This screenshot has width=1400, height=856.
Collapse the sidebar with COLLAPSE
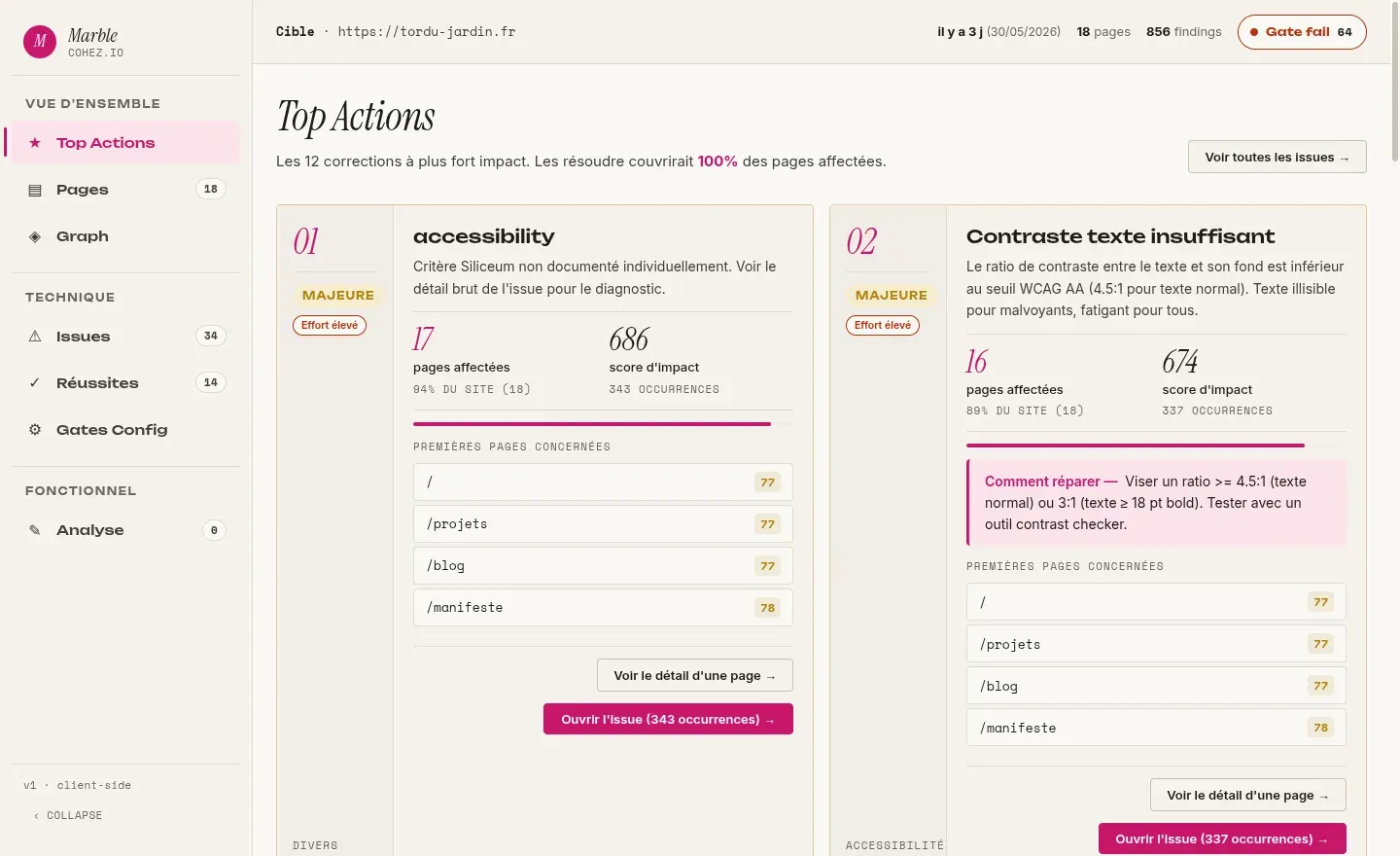(x=68, y=815)
